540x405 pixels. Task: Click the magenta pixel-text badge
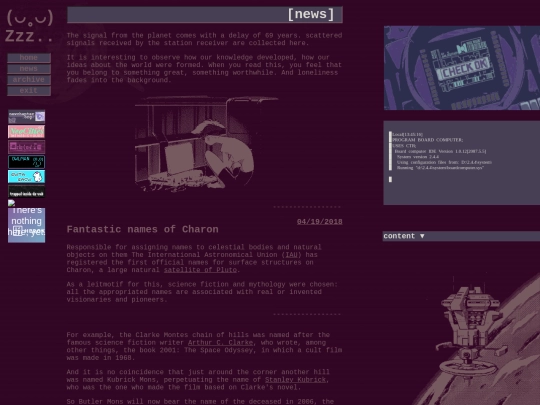tap(27, 147)
